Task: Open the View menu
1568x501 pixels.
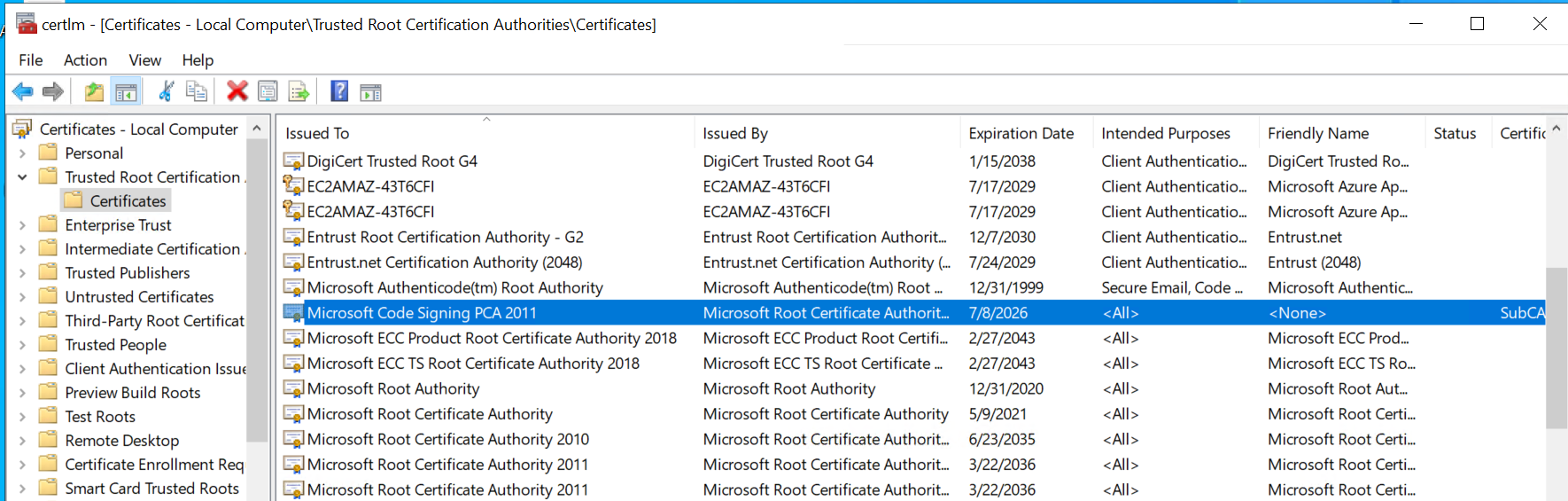Action: pos(145,59)
